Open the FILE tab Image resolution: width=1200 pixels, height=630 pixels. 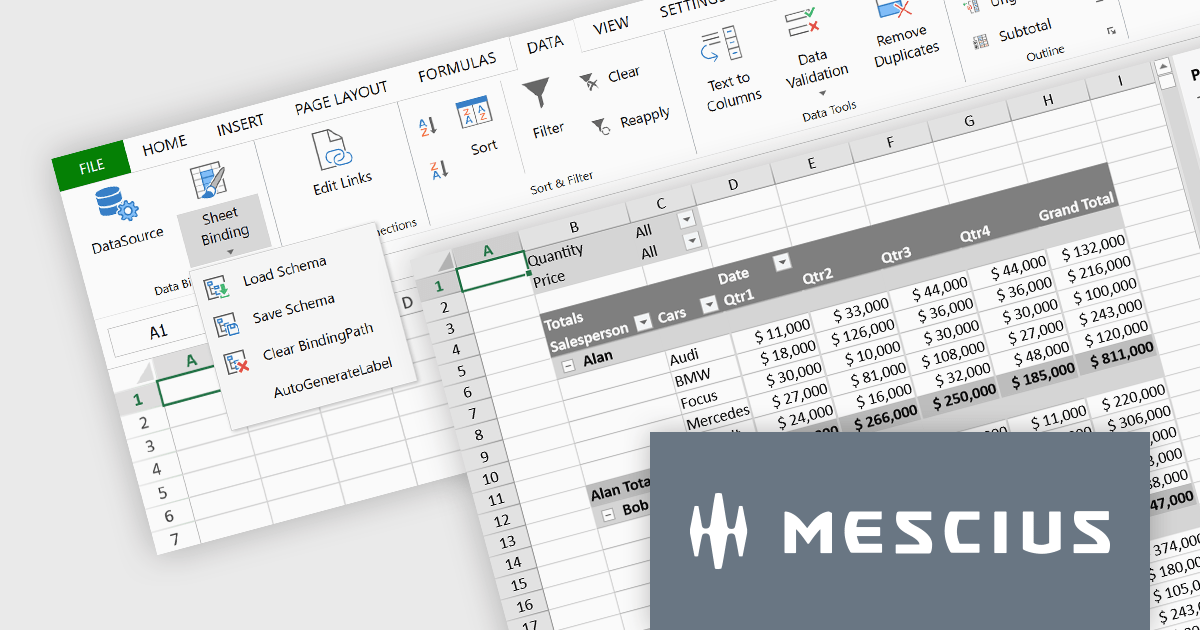tap(91, 166)
